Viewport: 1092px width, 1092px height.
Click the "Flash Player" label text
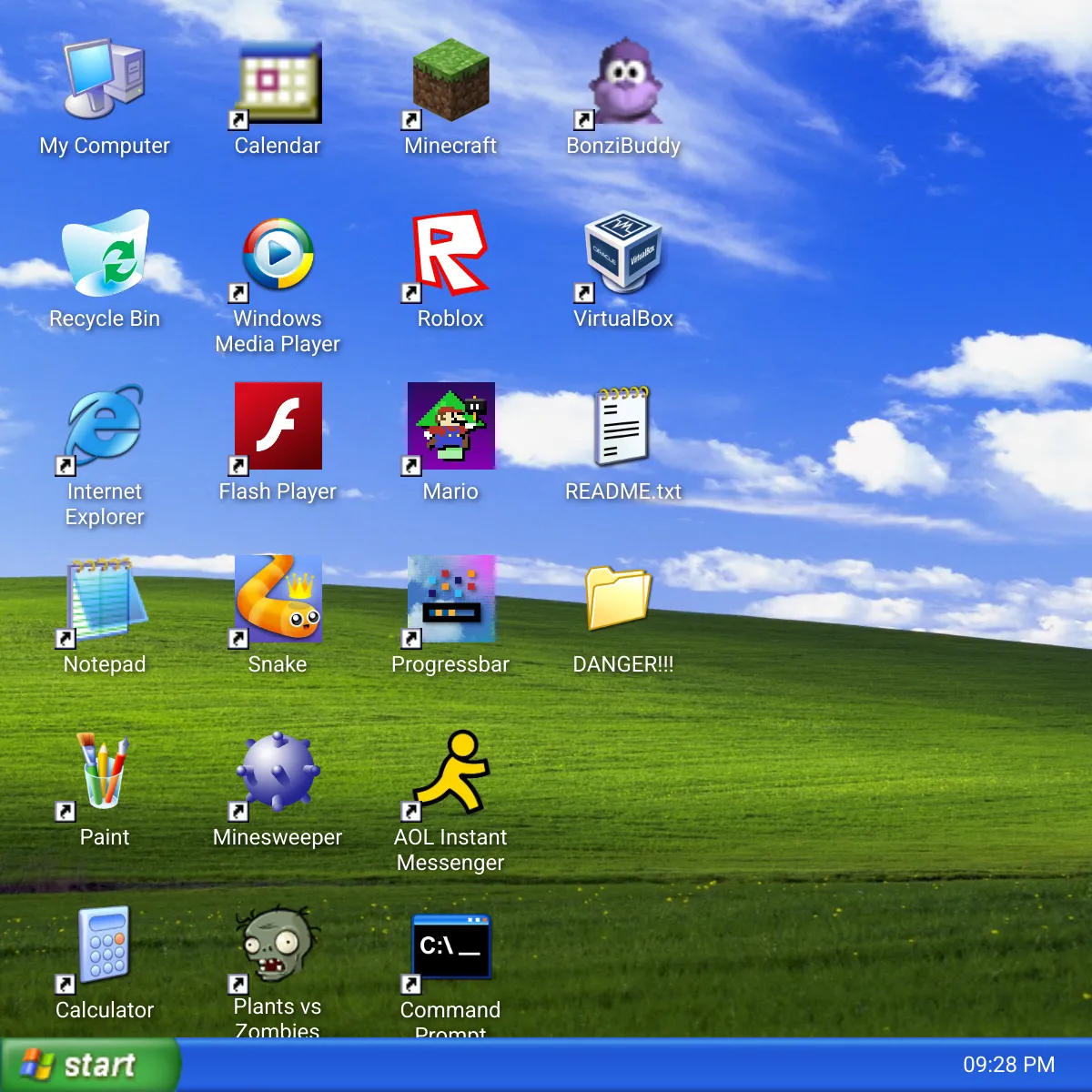click(278, 491)
